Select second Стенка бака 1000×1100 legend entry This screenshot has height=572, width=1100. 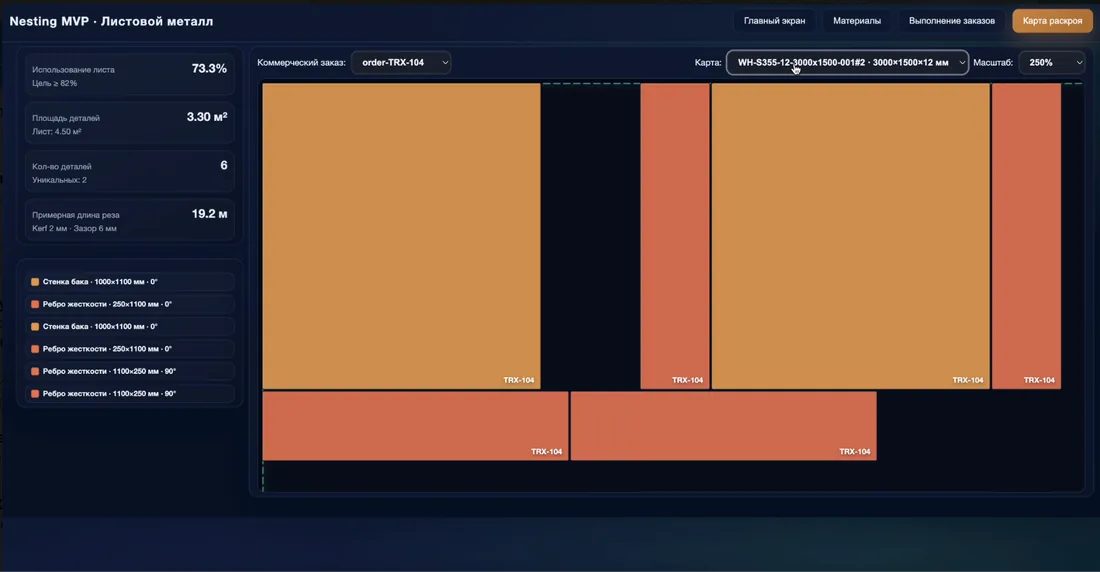click(x=130, y=326)
